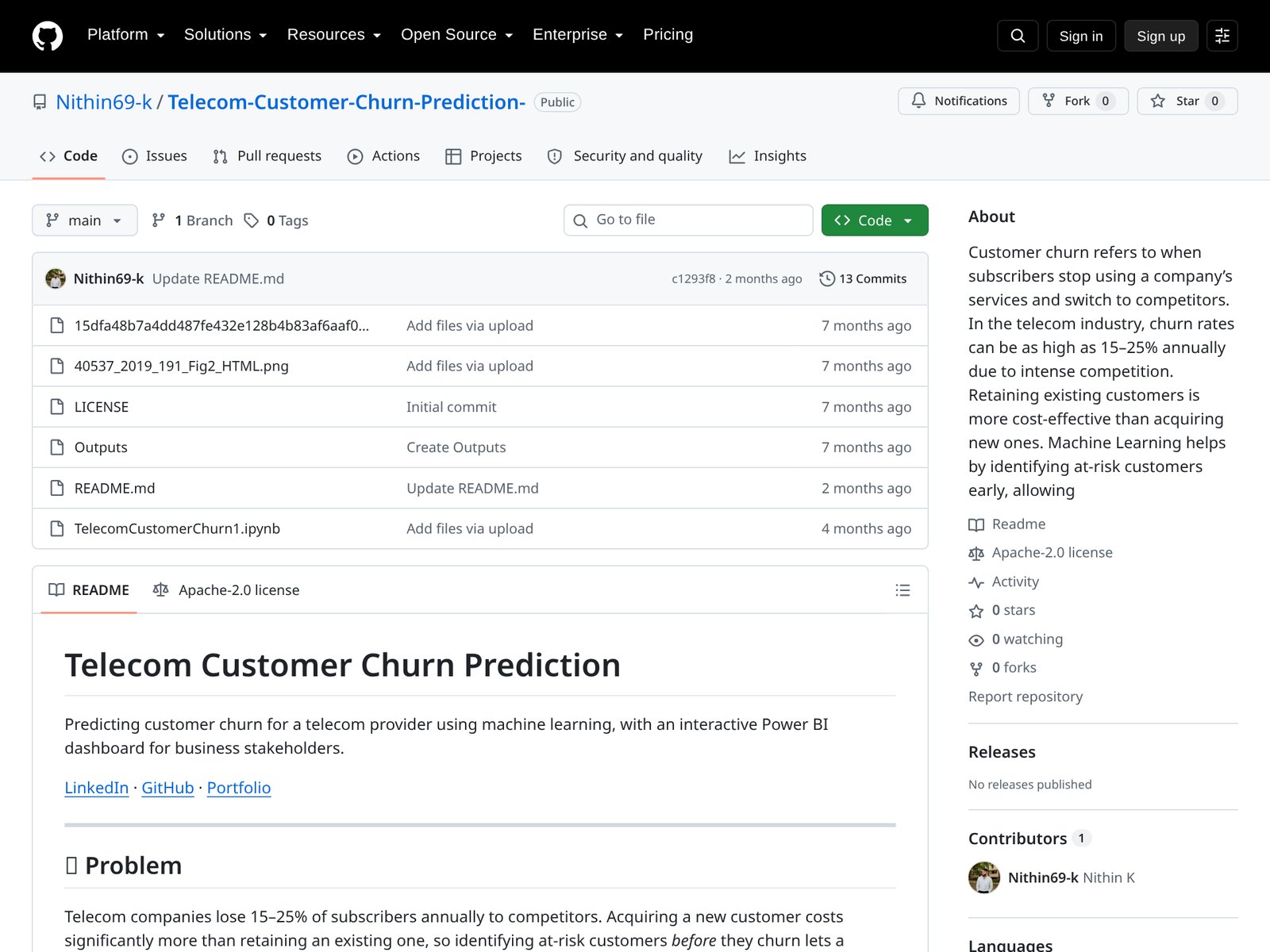Expand the Solutions menu
This screenshot has height=952, width=1270.
coord(225,35)
